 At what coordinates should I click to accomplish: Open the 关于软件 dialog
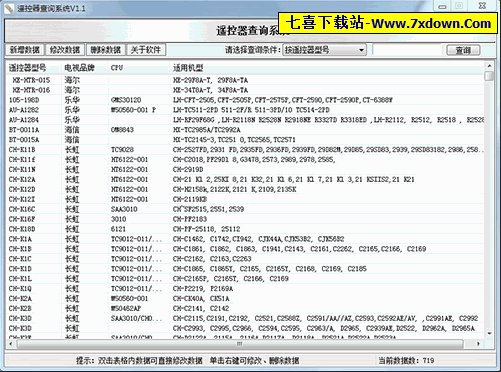point(146,50)
